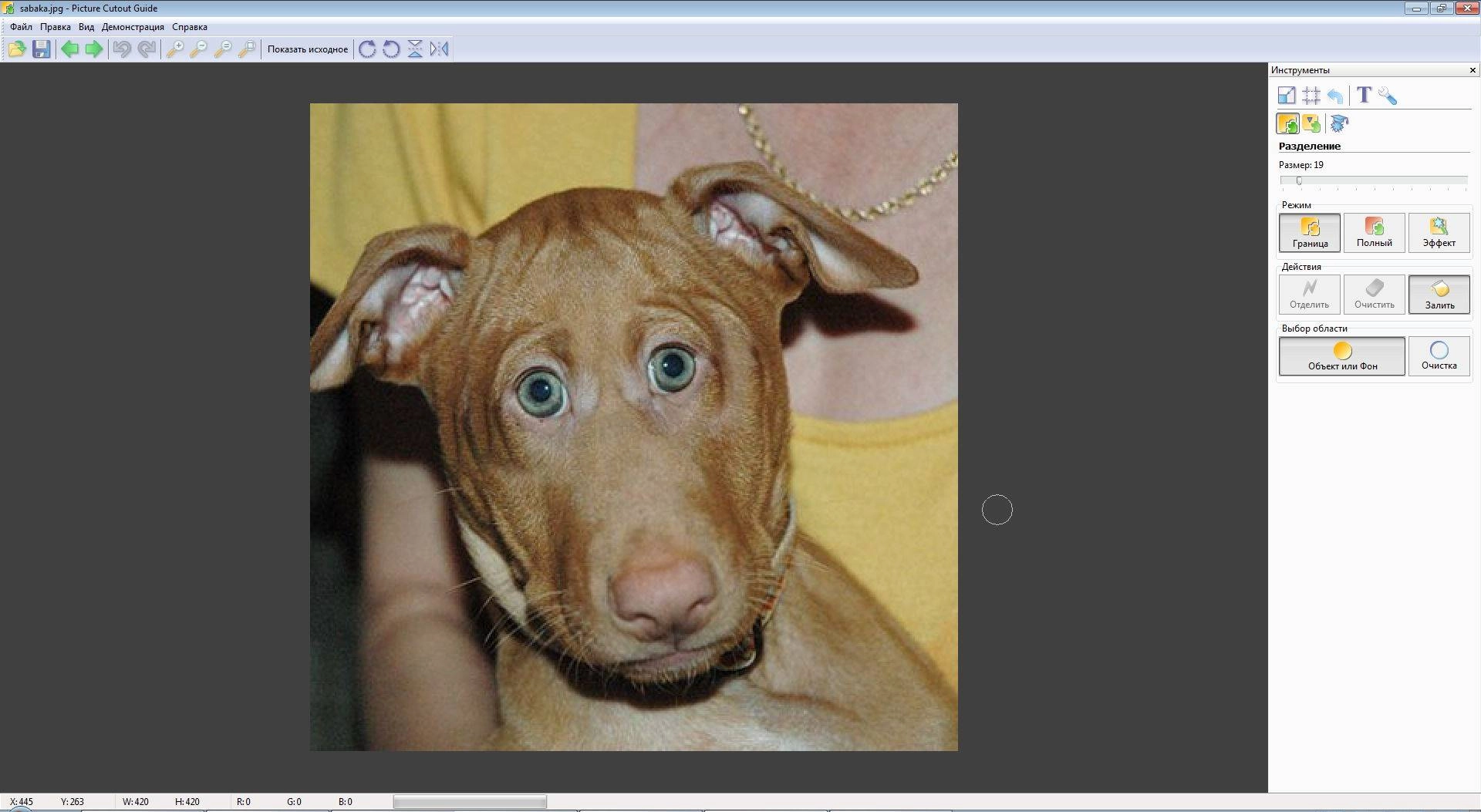Select the separation puzzle tool icon
Image resolution: width=1481 pixels, height=812 pixels.
1287,123
